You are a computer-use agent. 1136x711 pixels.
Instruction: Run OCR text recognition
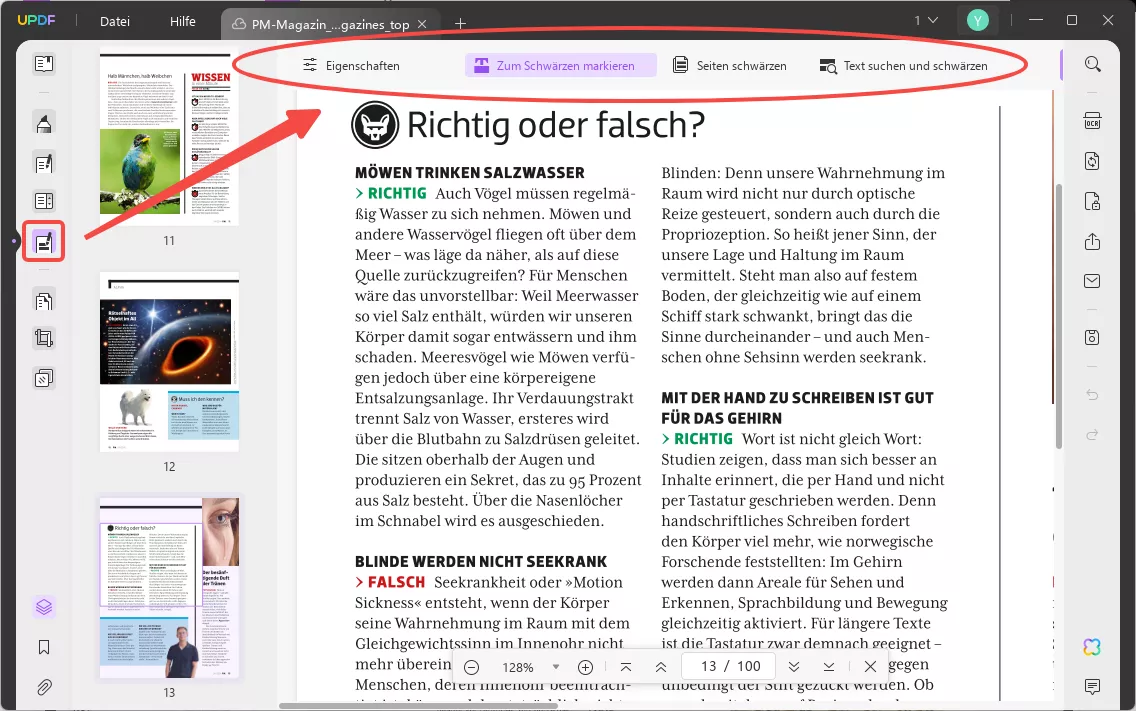(1093, 121)
